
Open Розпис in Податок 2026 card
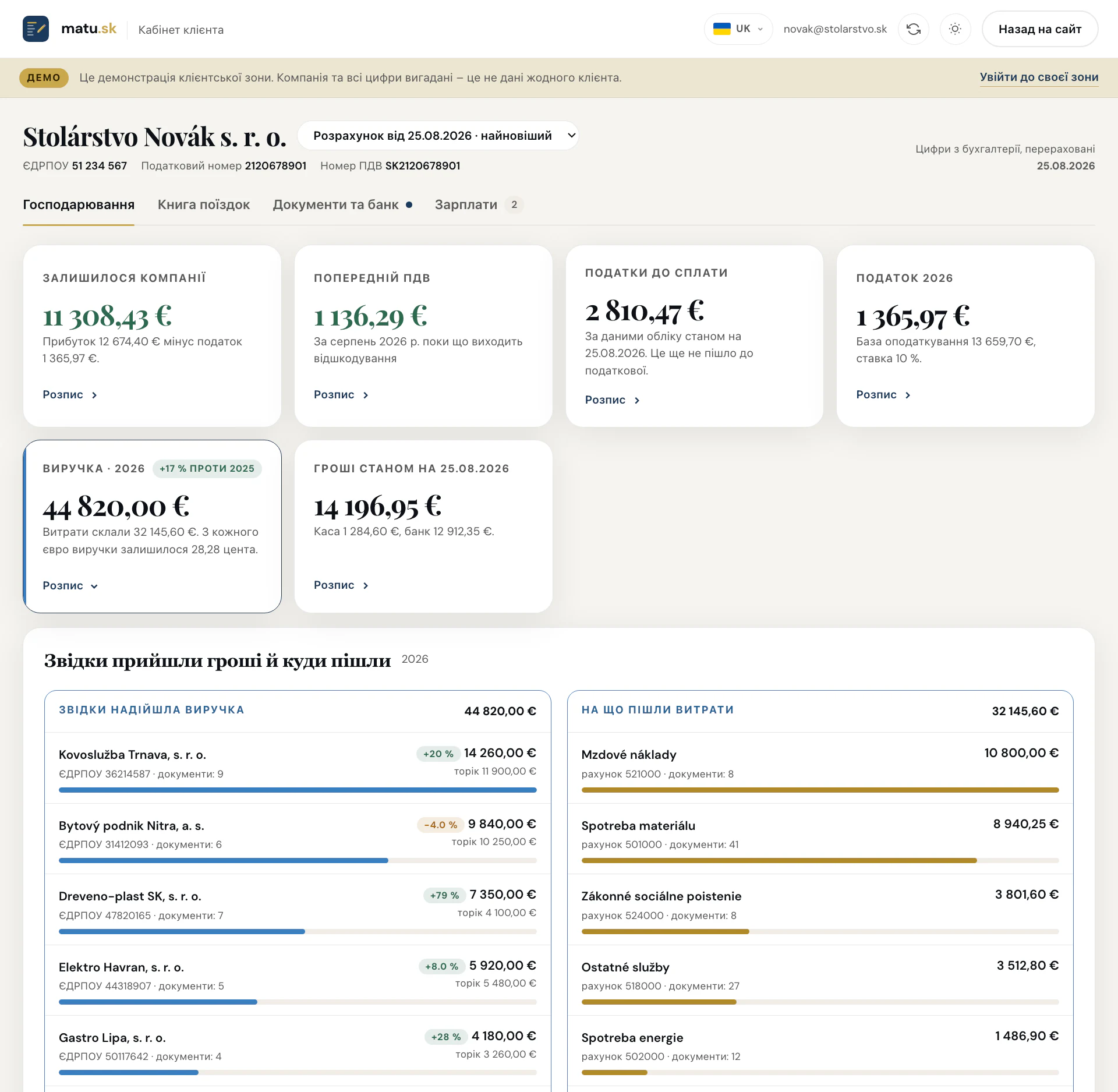pyautogui.click(x=883, y=395)
